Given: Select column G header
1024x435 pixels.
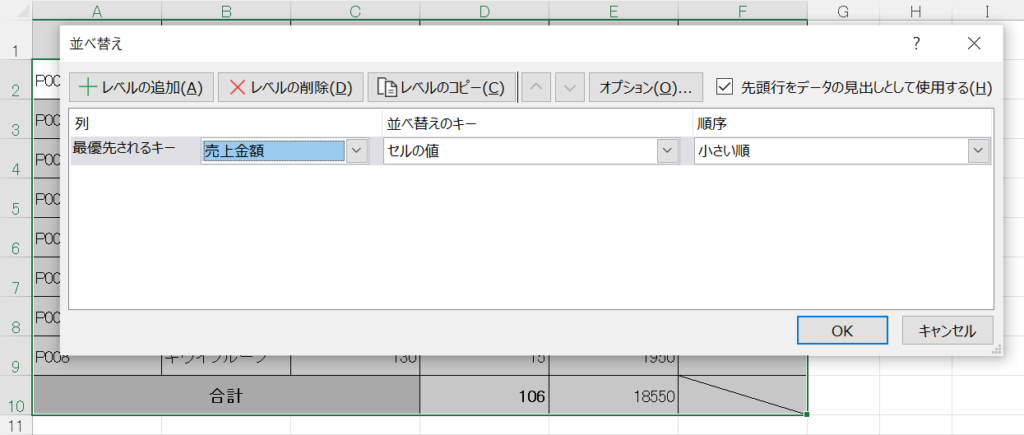Looking at the screenshot, I should click(843, 12).
